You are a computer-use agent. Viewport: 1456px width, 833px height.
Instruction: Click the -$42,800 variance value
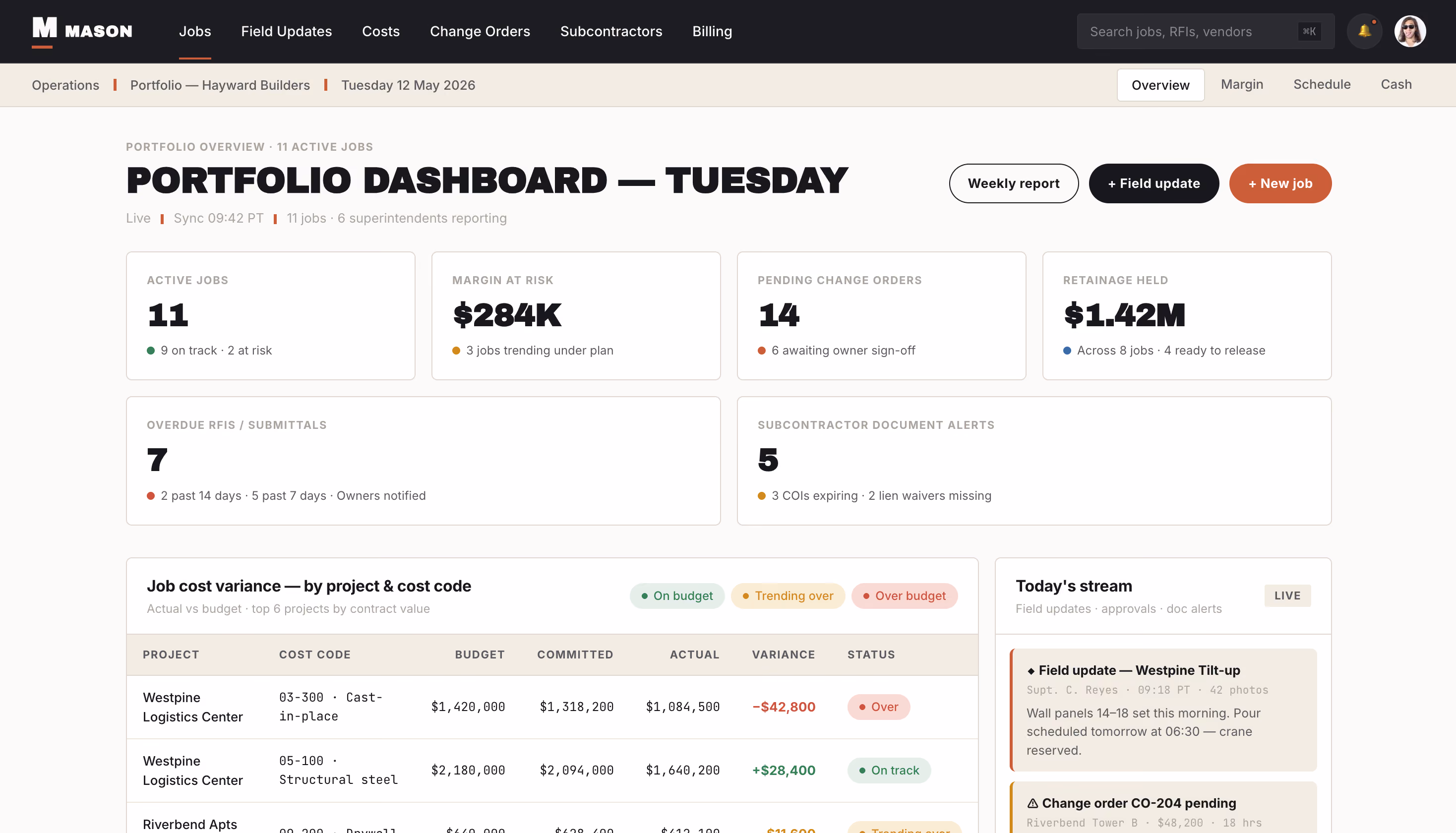784,707
